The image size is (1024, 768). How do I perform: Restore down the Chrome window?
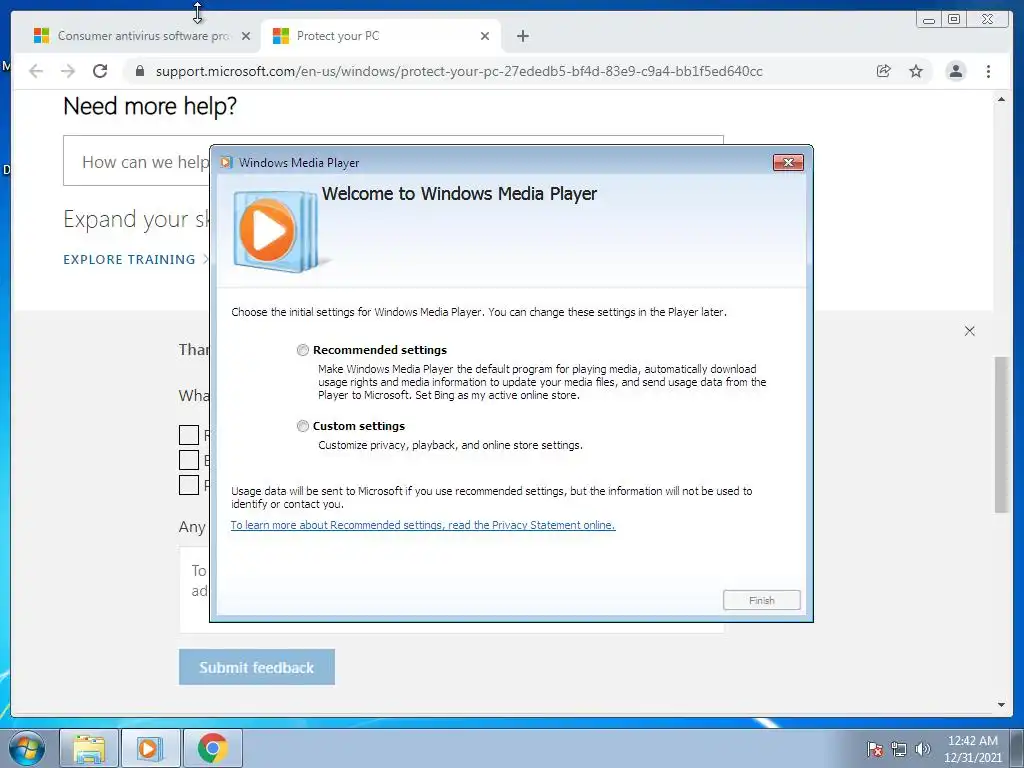953,20
